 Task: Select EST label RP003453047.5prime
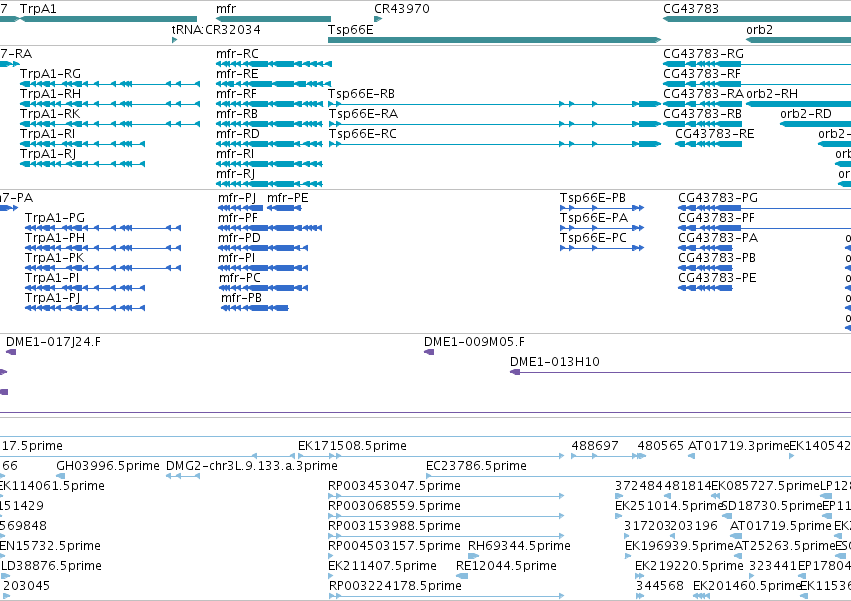tap(395, 486)
